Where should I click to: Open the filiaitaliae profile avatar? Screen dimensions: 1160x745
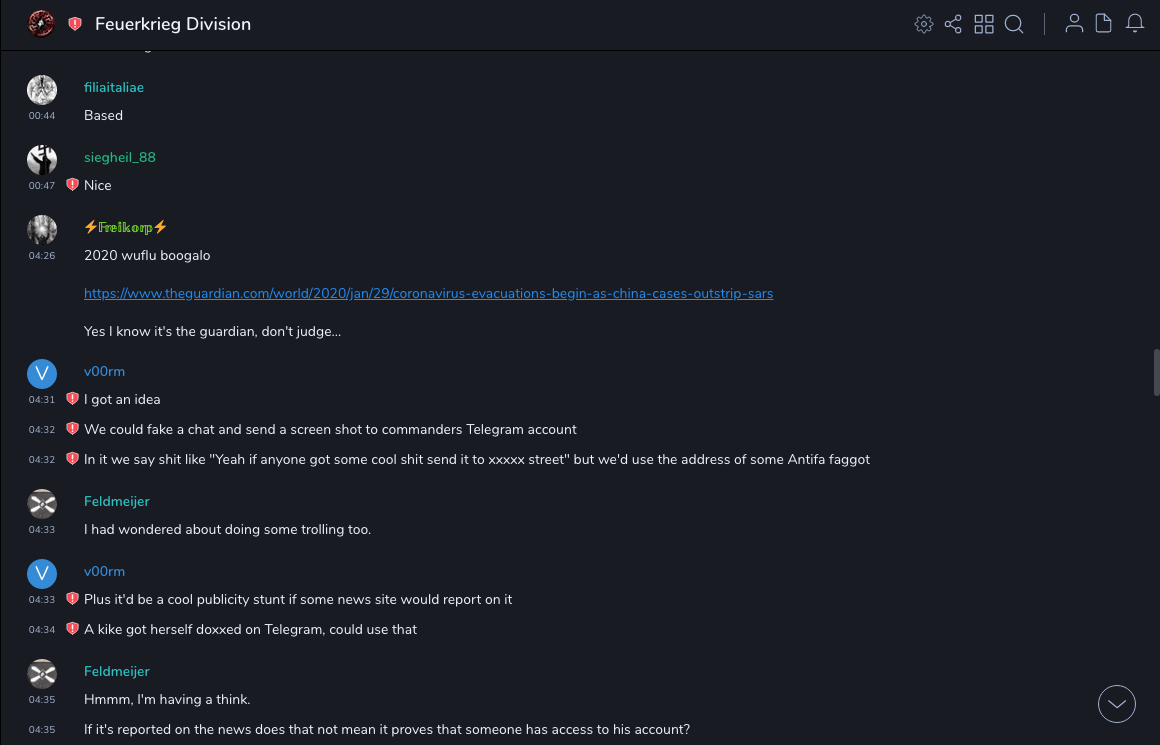tap(42, 90)
